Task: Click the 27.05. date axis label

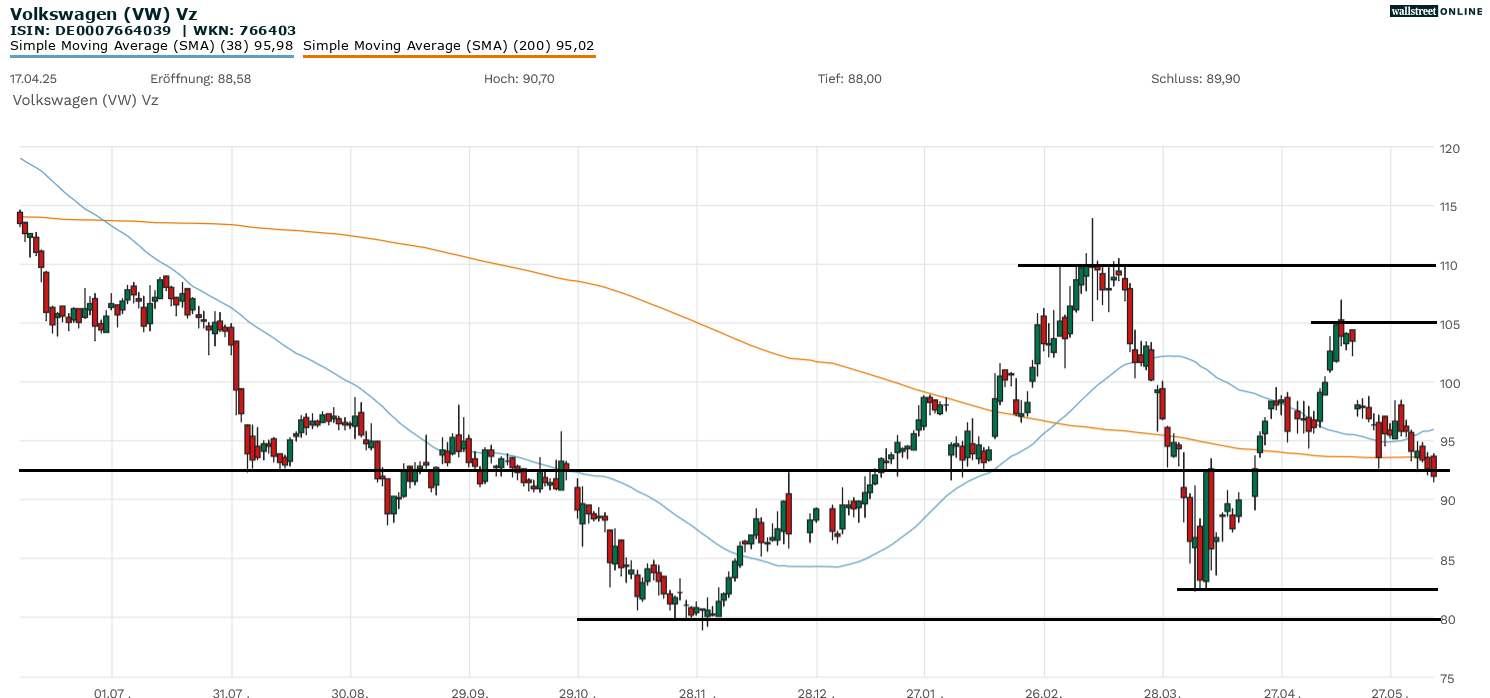Action: tap(1391, 692)
